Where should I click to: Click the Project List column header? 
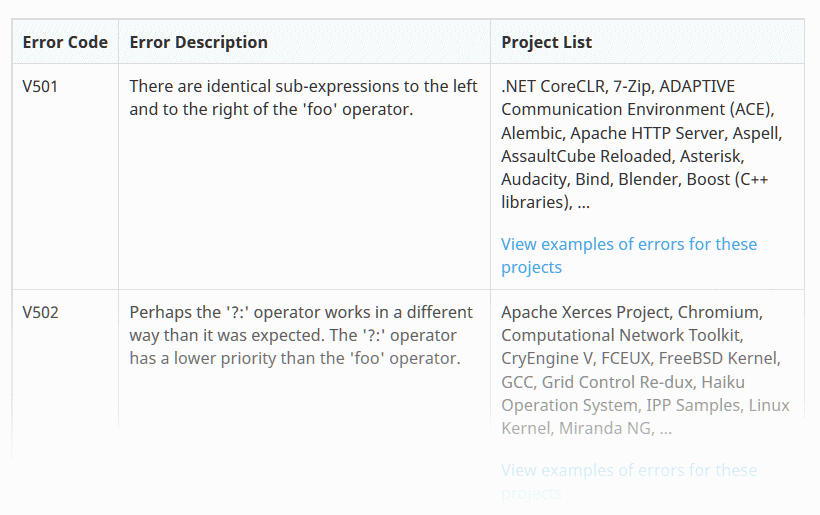coord(546,42)
